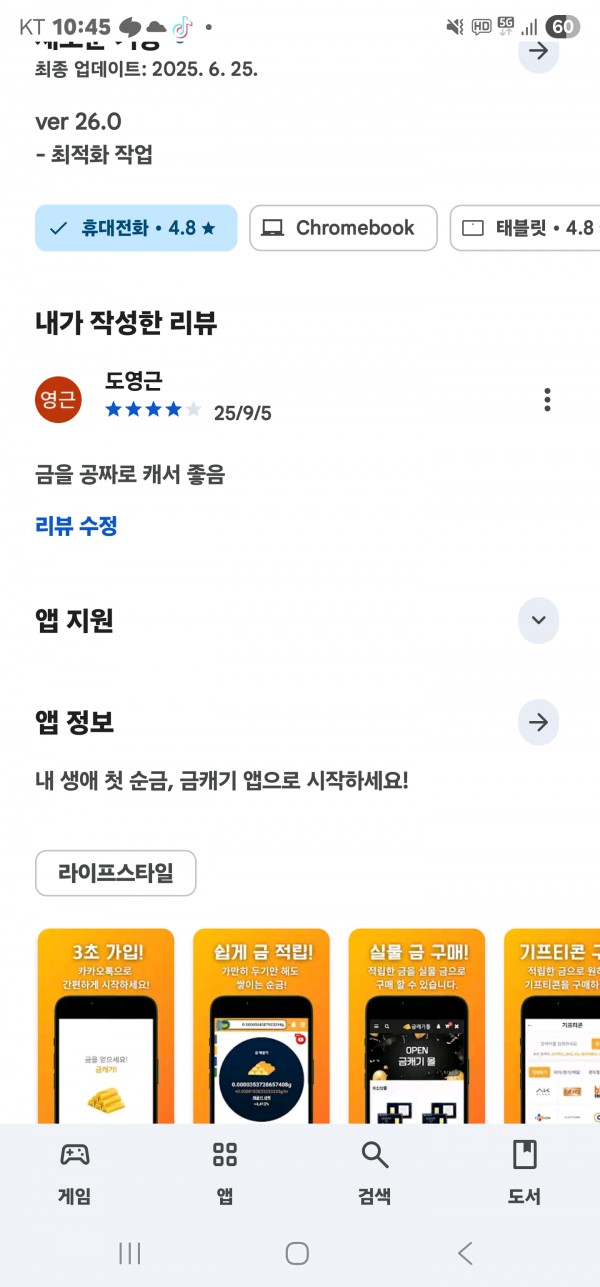Image resolution: width=600 pixels, height=1287 pixels.
Task: Tap the four-star rating row
Action: tap(153, 410)
